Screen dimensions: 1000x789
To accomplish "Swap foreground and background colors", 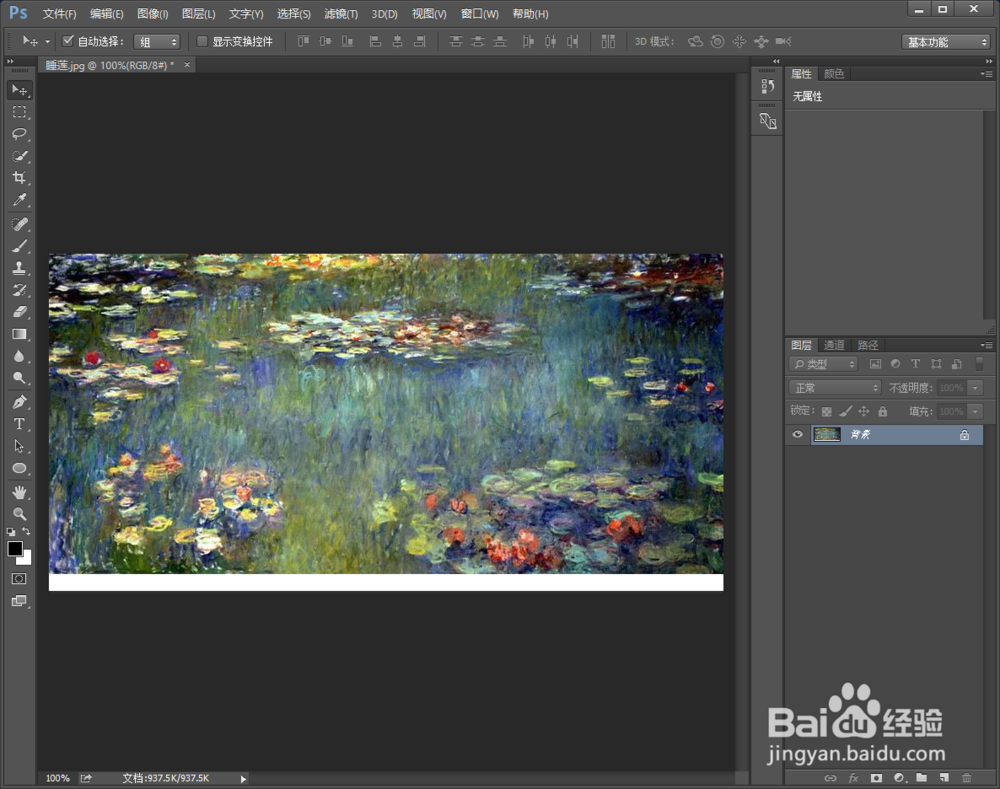I will (26, 531).
